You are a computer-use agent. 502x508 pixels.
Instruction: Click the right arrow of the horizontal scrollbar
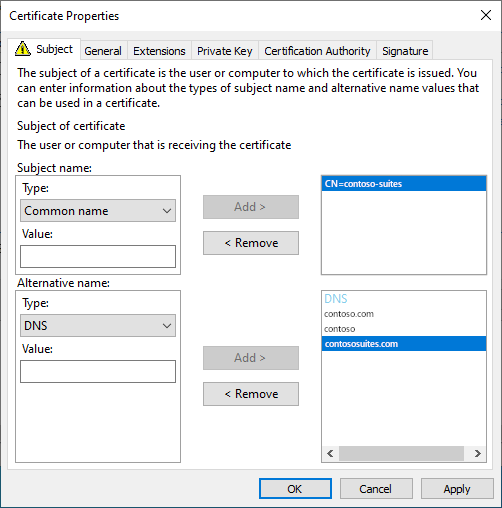(478, 453)
